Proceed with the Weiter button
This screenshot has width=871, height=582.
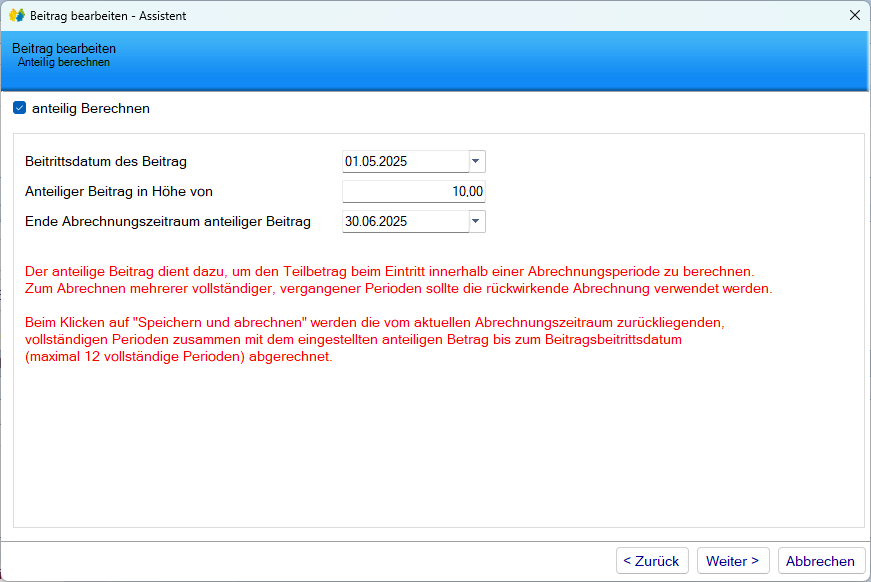[733, 561]
